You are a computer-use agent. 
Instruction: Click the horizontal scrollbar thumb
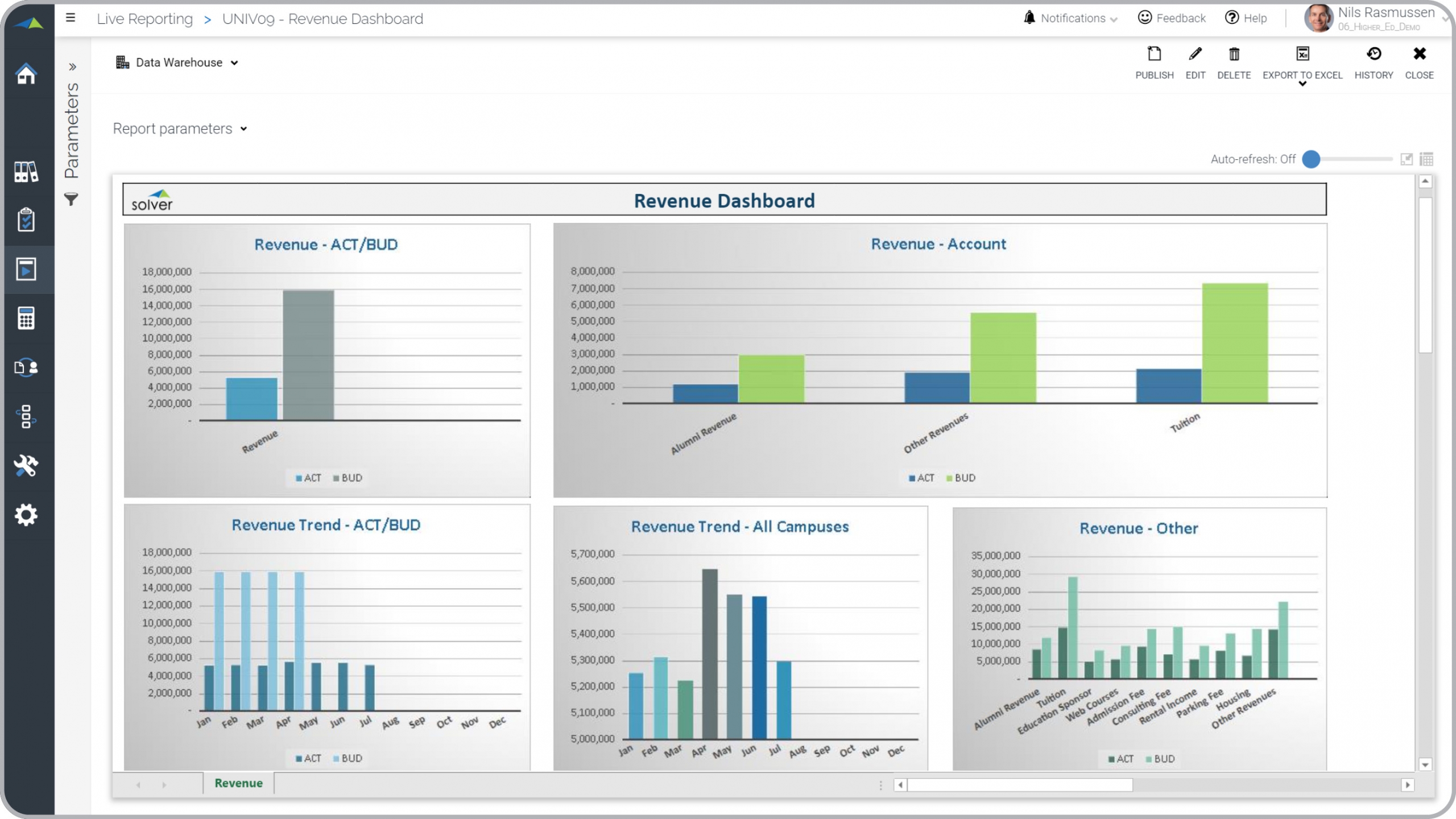tap(1019, 785)
